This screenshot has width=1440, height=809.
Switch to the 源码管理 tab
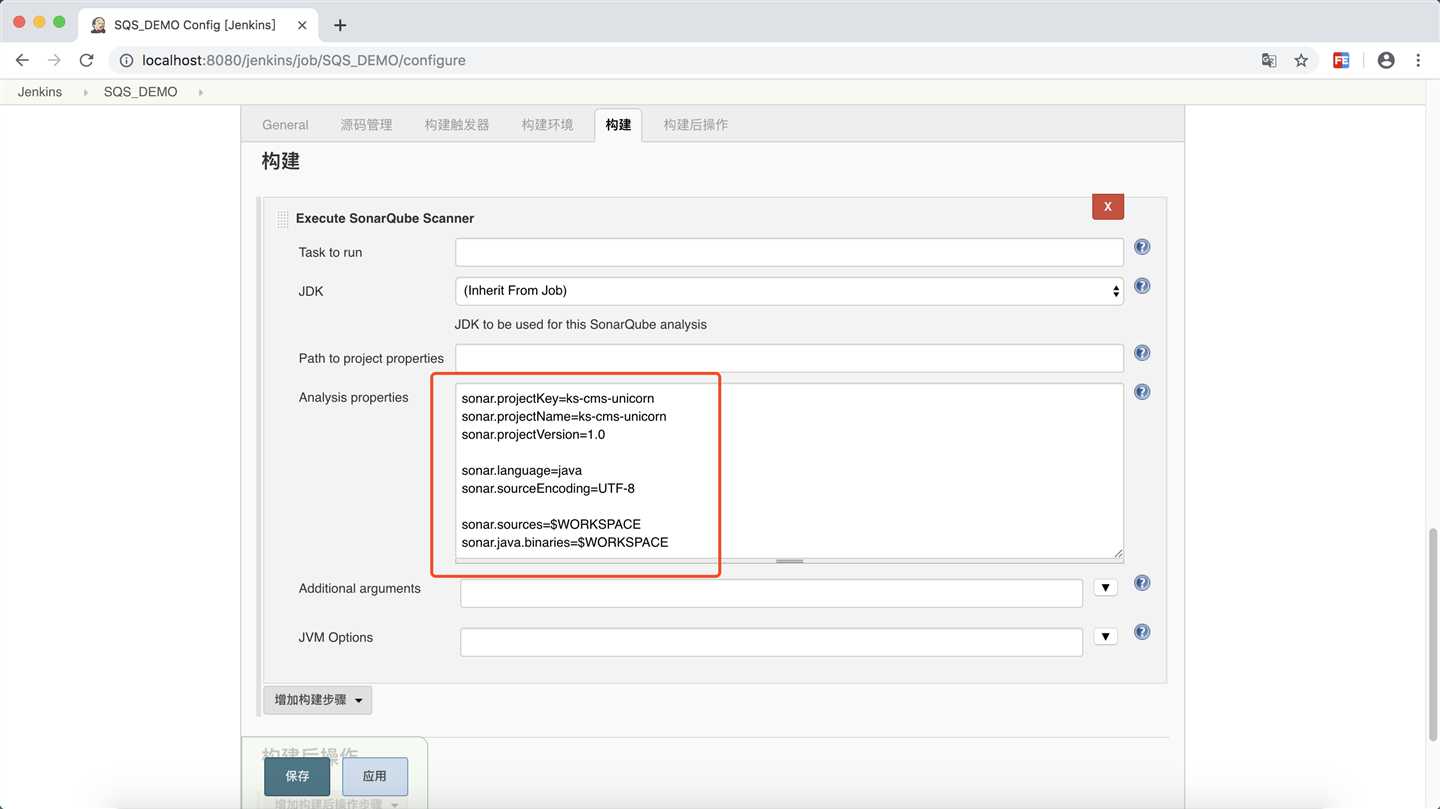366,125
